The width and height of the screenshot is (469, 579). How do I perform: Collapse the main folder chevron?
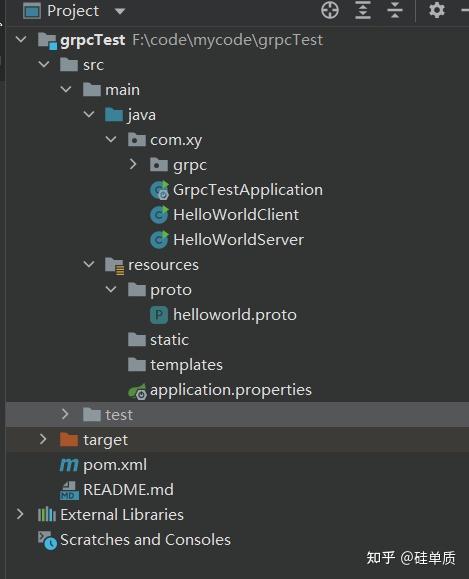click(66, 89)
